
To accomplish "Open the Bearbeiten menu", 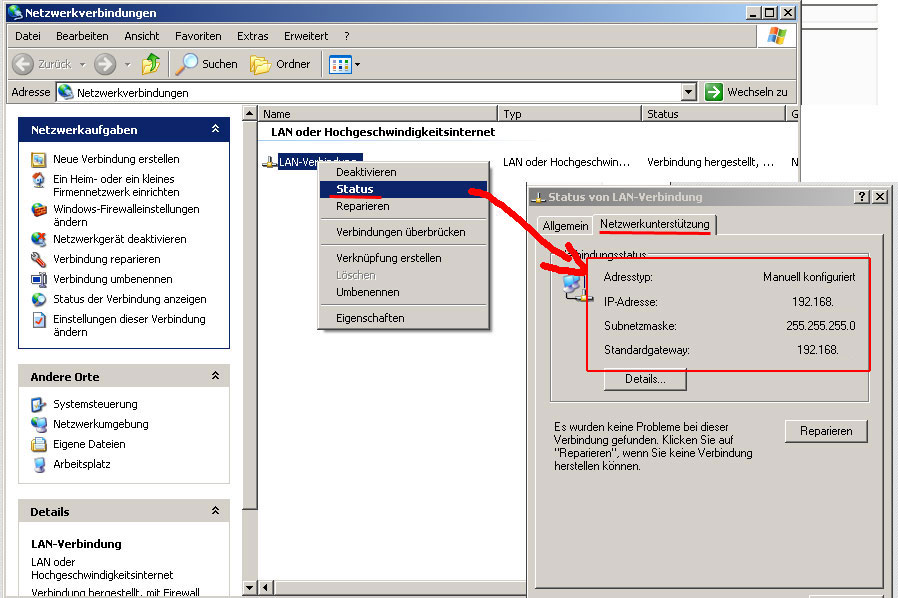I will pos(82,36).
